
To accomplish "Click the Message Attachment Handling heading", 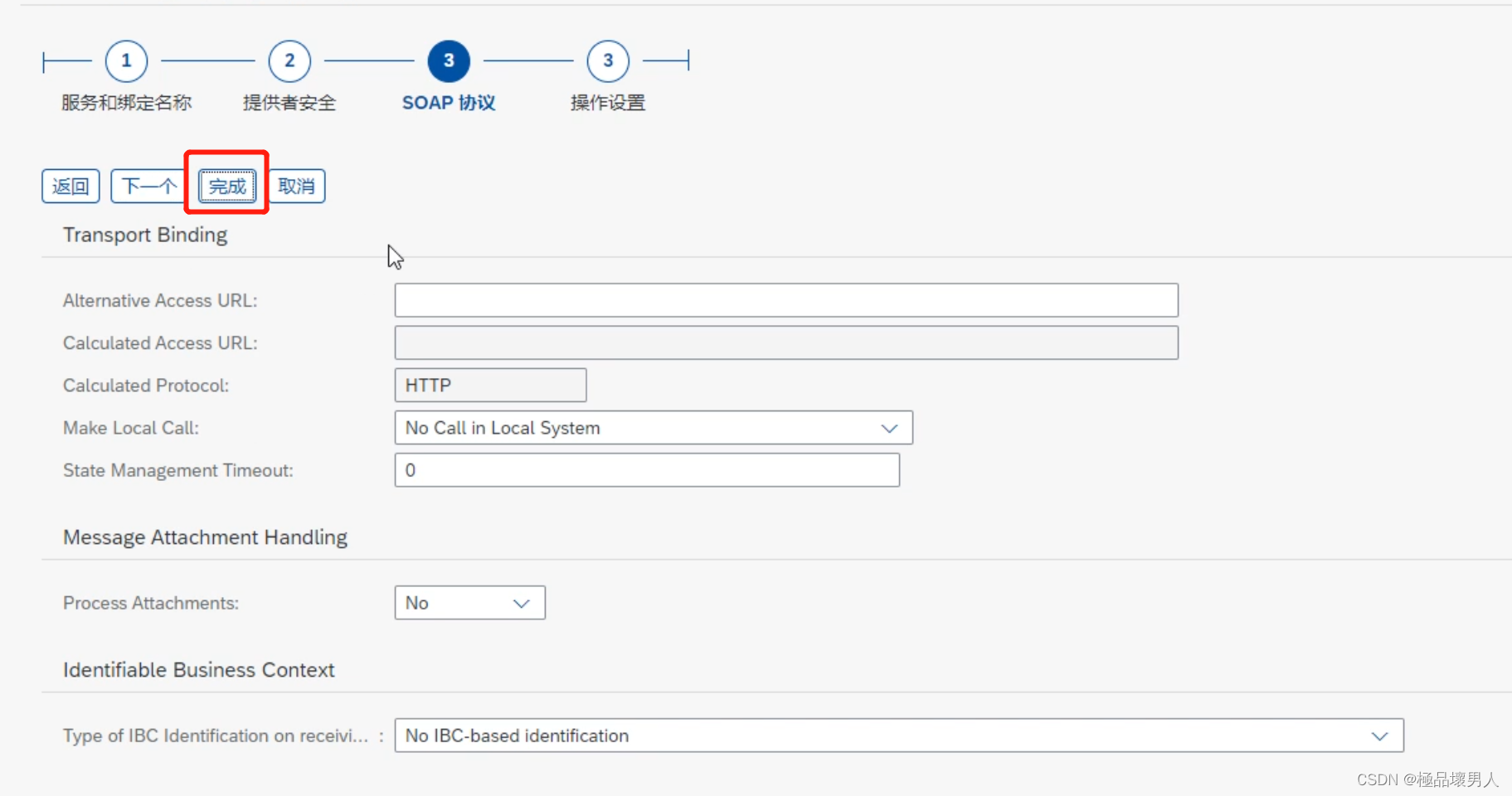I will click(x=204, y=537).
